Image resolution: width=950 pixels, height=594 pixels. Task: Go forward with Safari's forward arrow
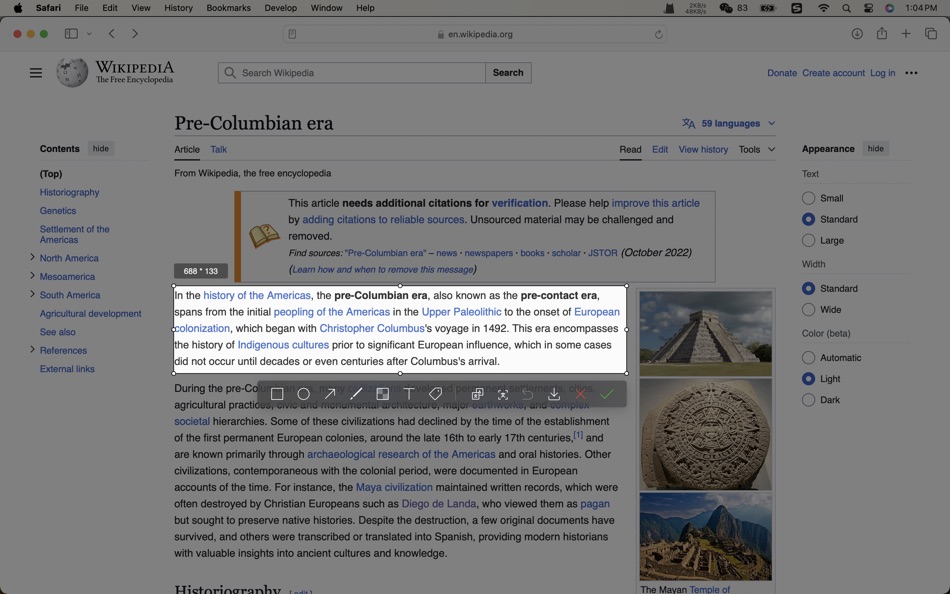(x=135, y=34)
